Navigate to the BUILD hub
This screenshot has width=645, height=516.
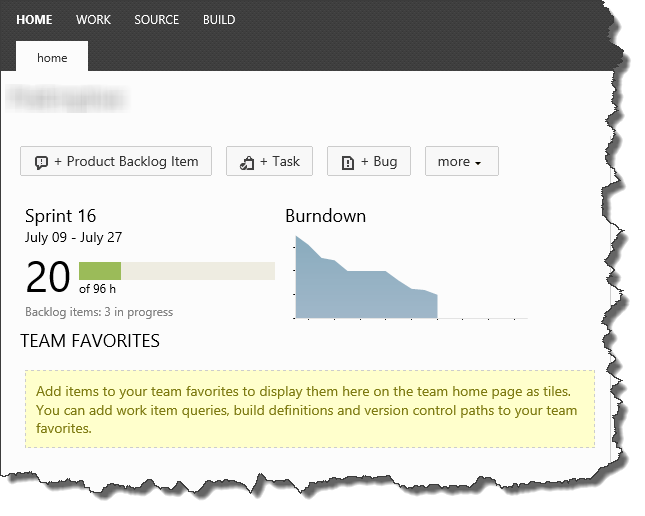(219, 20)
